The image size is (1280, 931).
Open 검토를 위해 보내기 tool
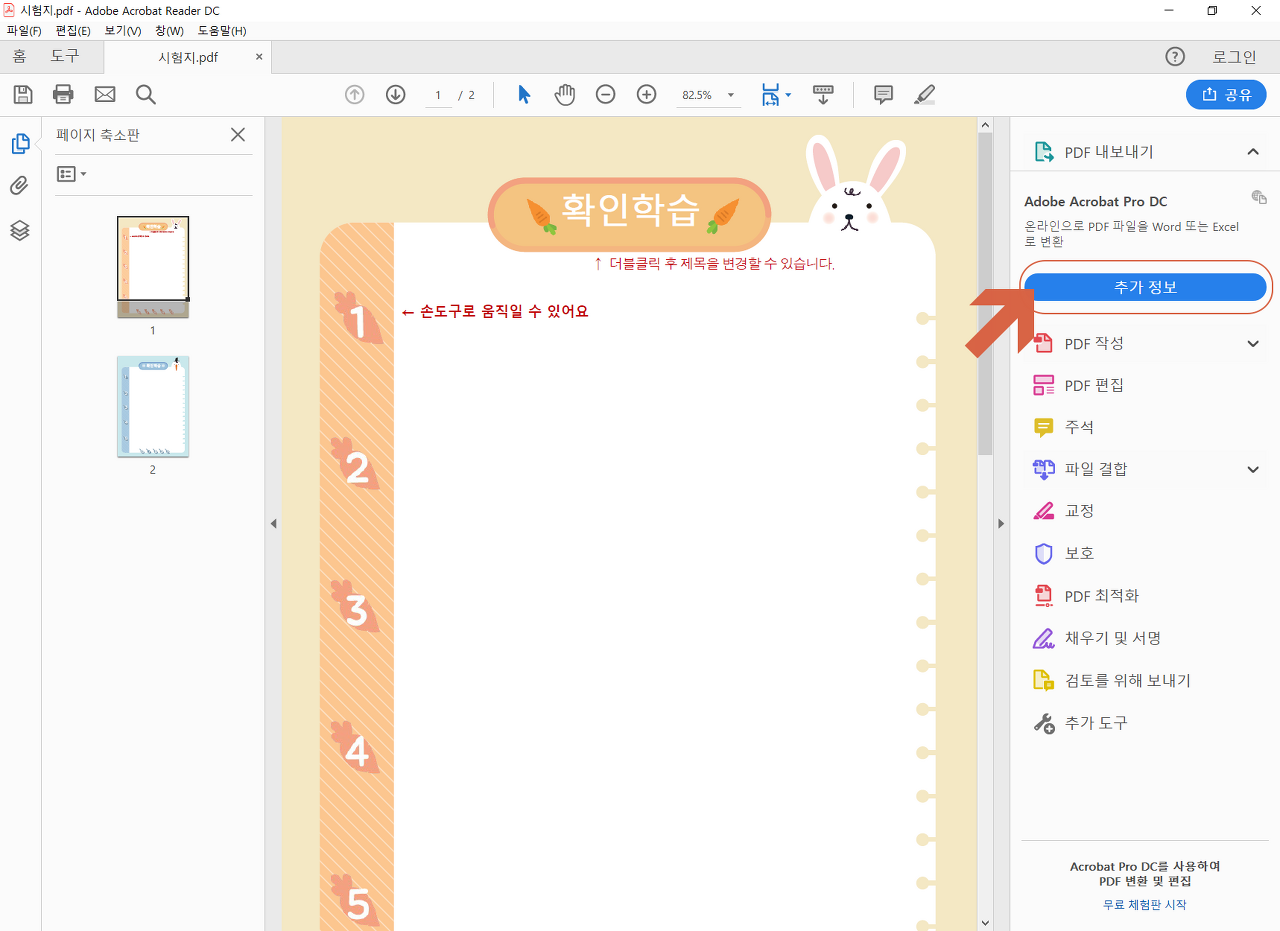[x=1112, y=681]
